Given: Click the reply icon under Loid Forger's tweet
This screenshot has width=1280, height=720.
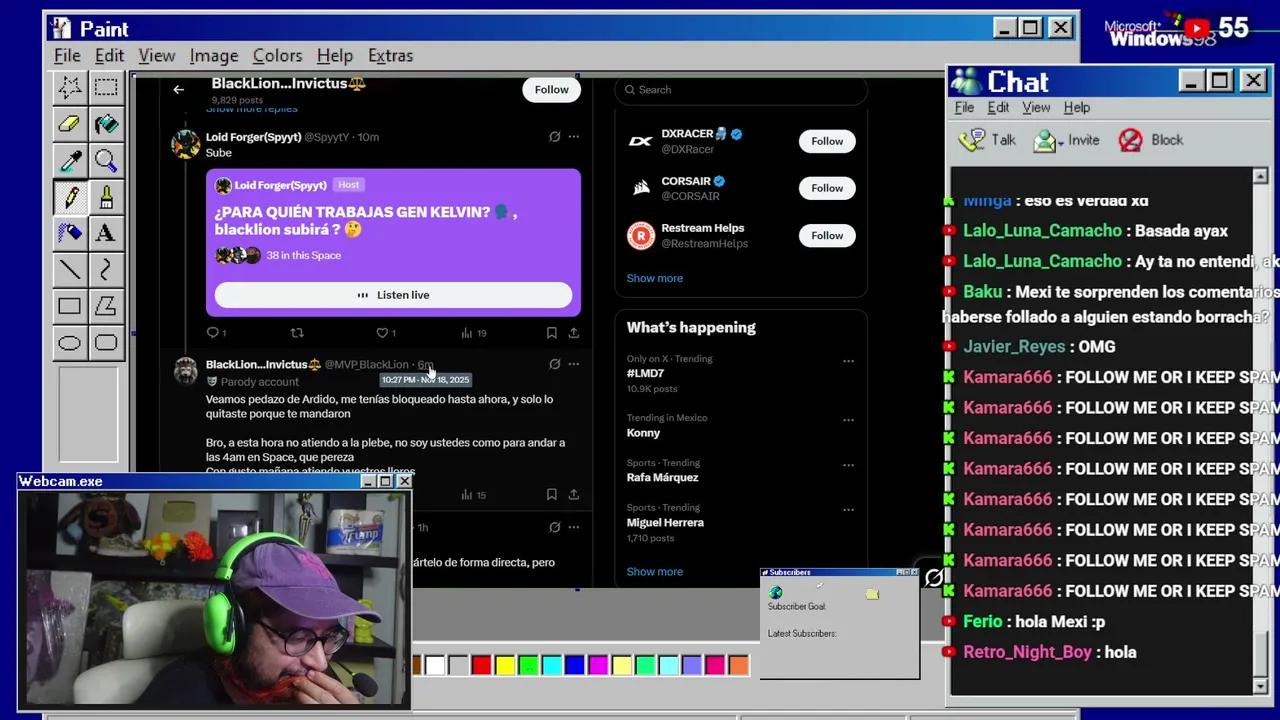Looking at the screenshot, I should (x=212, y=333).
